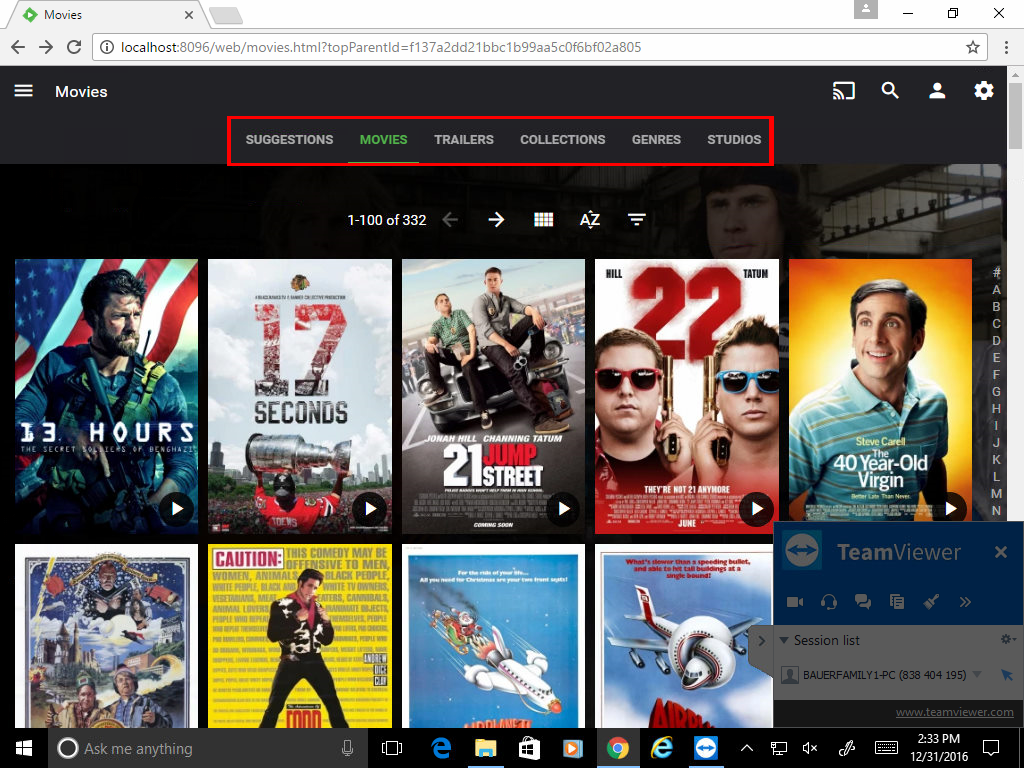Collapse TeamViewer panel side arrow
The image size is (1024, 768).
point(761,641)
